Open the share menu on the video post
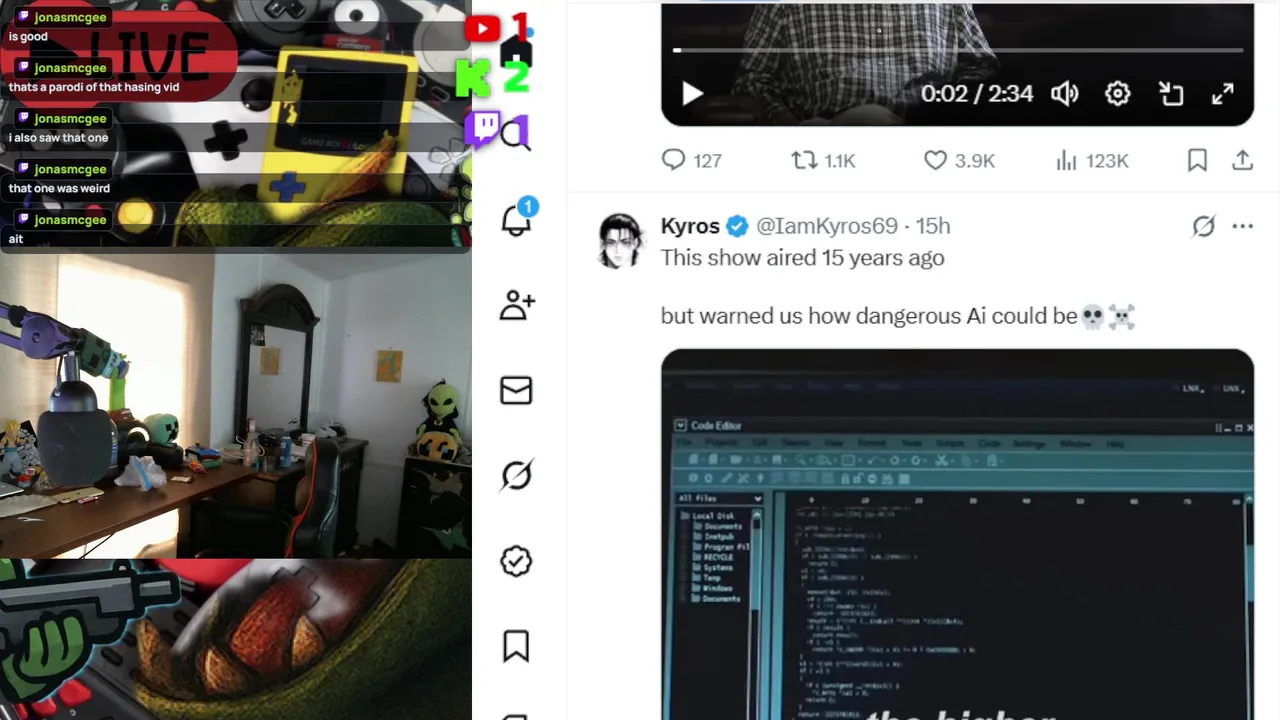Screen dimensions: 1280x720 click(x=1242, y=160)
